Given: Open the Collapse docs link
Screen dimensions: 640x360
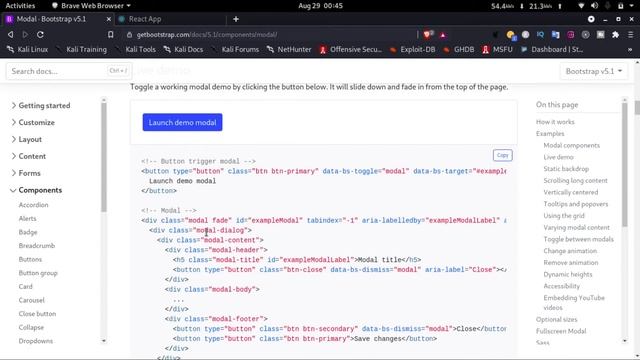Looking at the screenshot, I should [x=31, y=327].
